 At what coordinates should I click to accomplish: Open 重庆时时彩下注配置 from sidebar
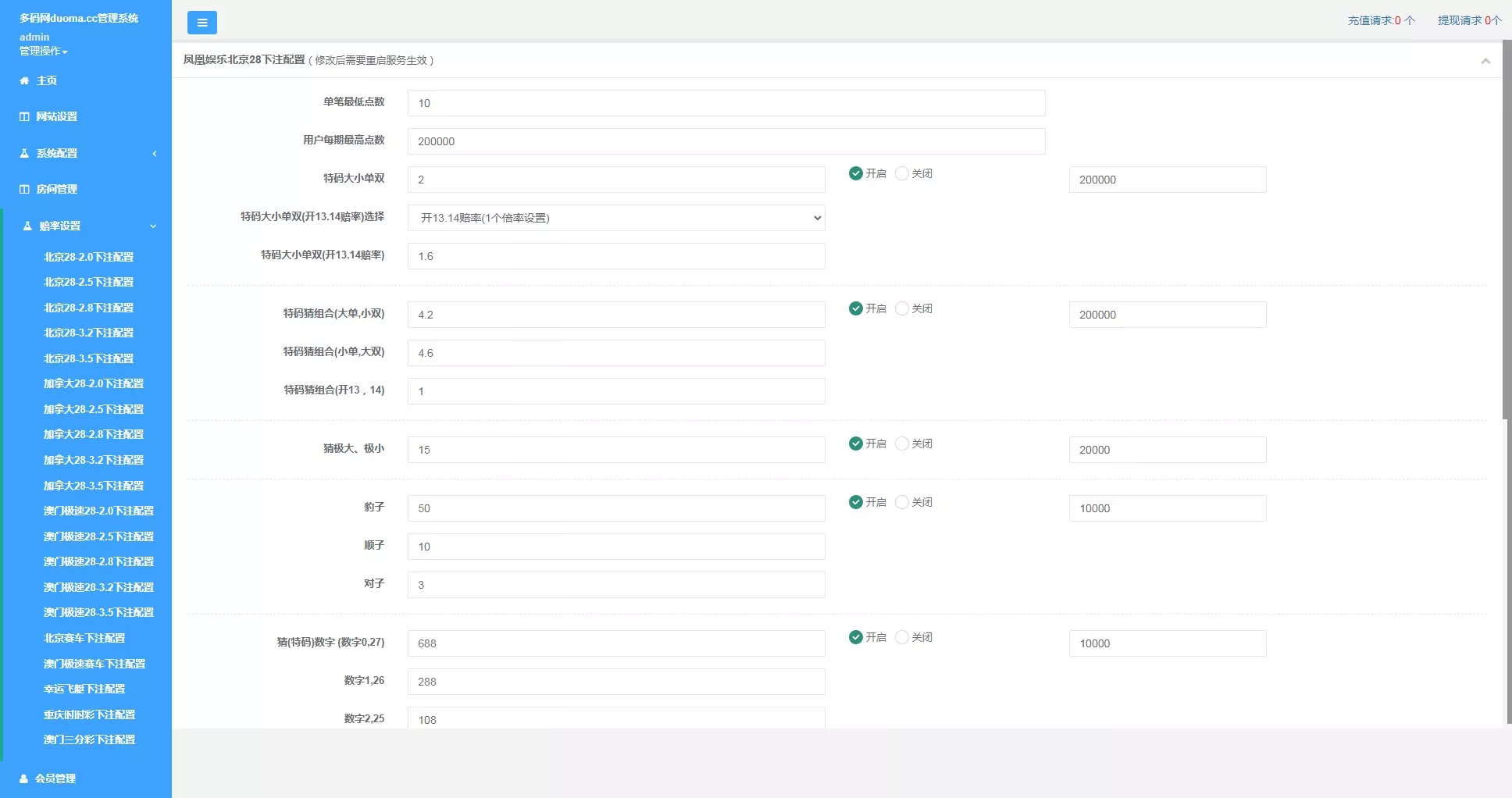coord(88,714)
